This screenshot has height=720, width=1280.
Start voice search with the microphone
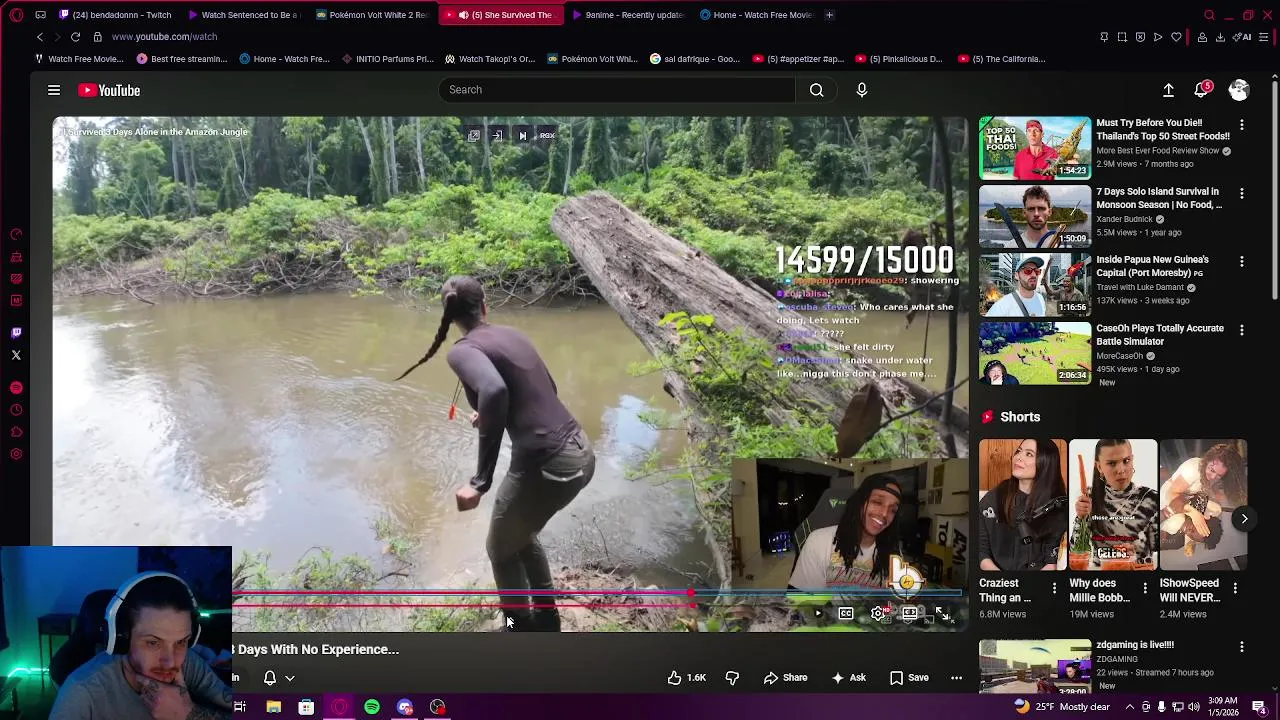862,90
